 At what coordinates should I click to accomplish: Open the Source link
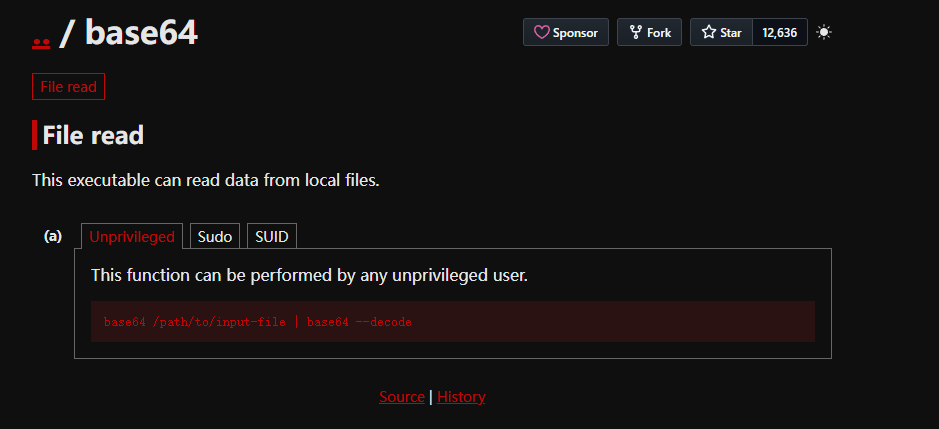coord(402,397)
